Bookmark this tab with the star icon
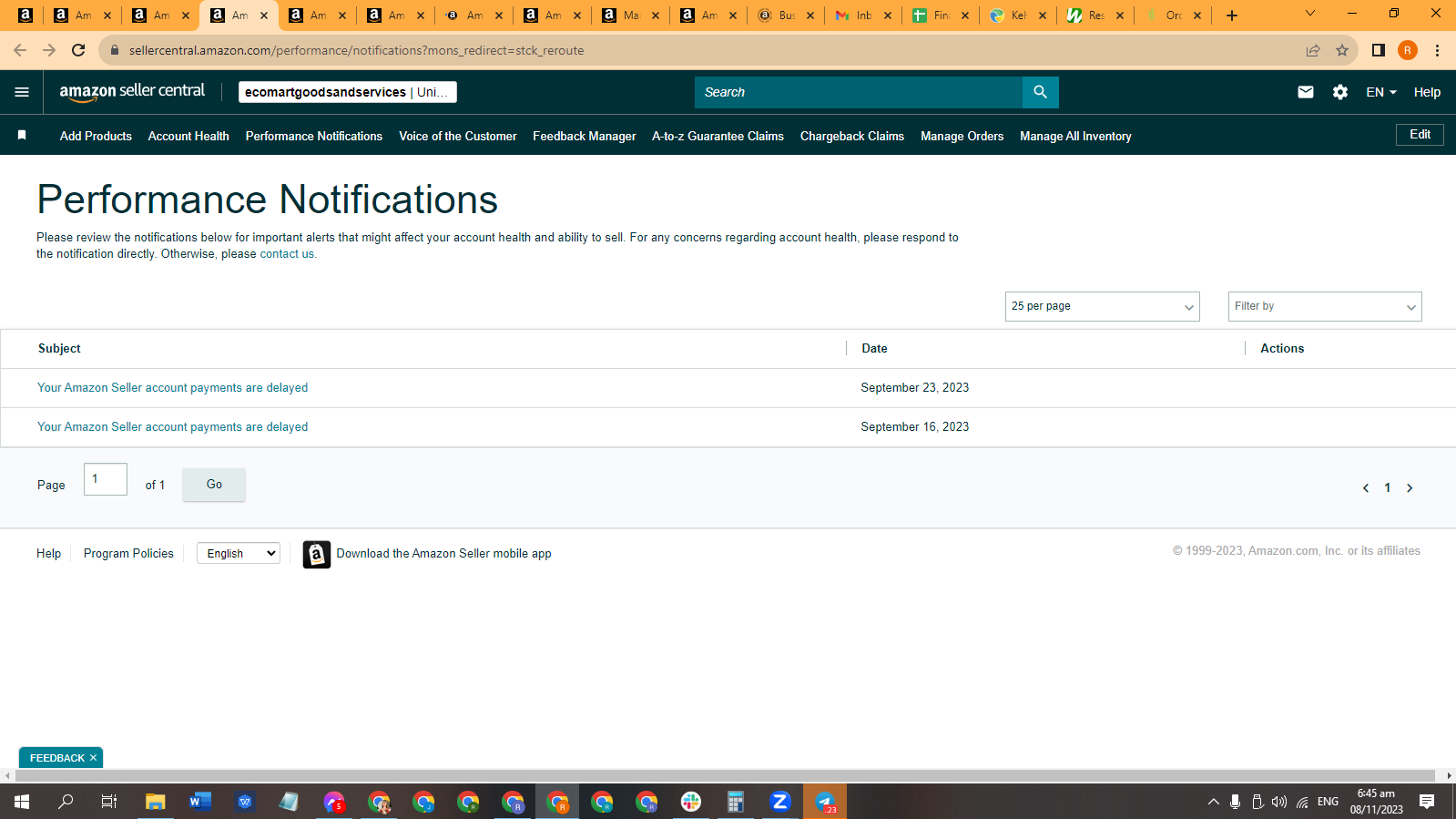The image size is (1456, 819). pos(1341,50)
